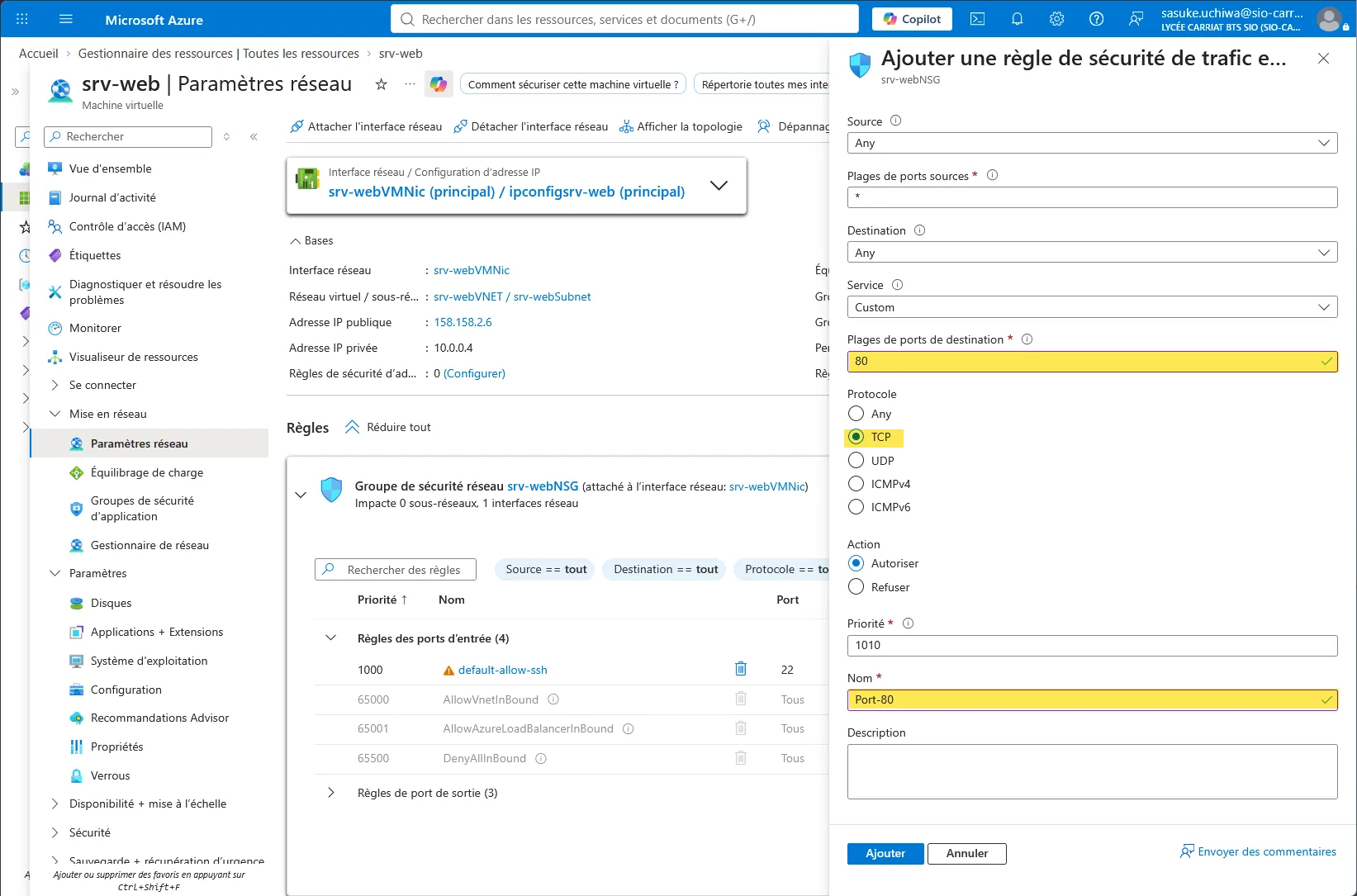Screen dimensions: 1357x896
Task: Open the Service dropdown set to Custom
Action: click(1092, 307)
